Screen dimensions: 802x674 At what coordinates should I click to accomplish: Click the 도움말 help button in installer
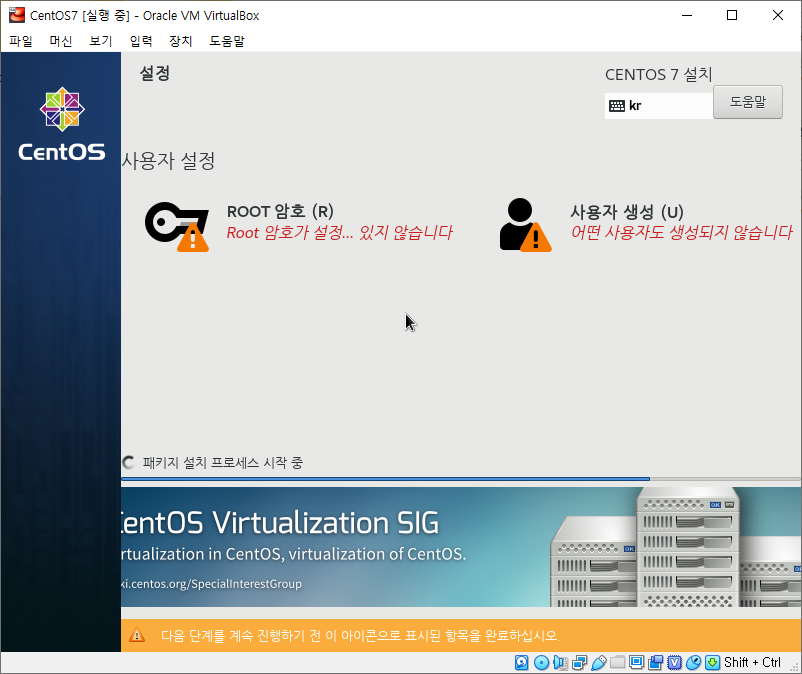coord(748,102)
